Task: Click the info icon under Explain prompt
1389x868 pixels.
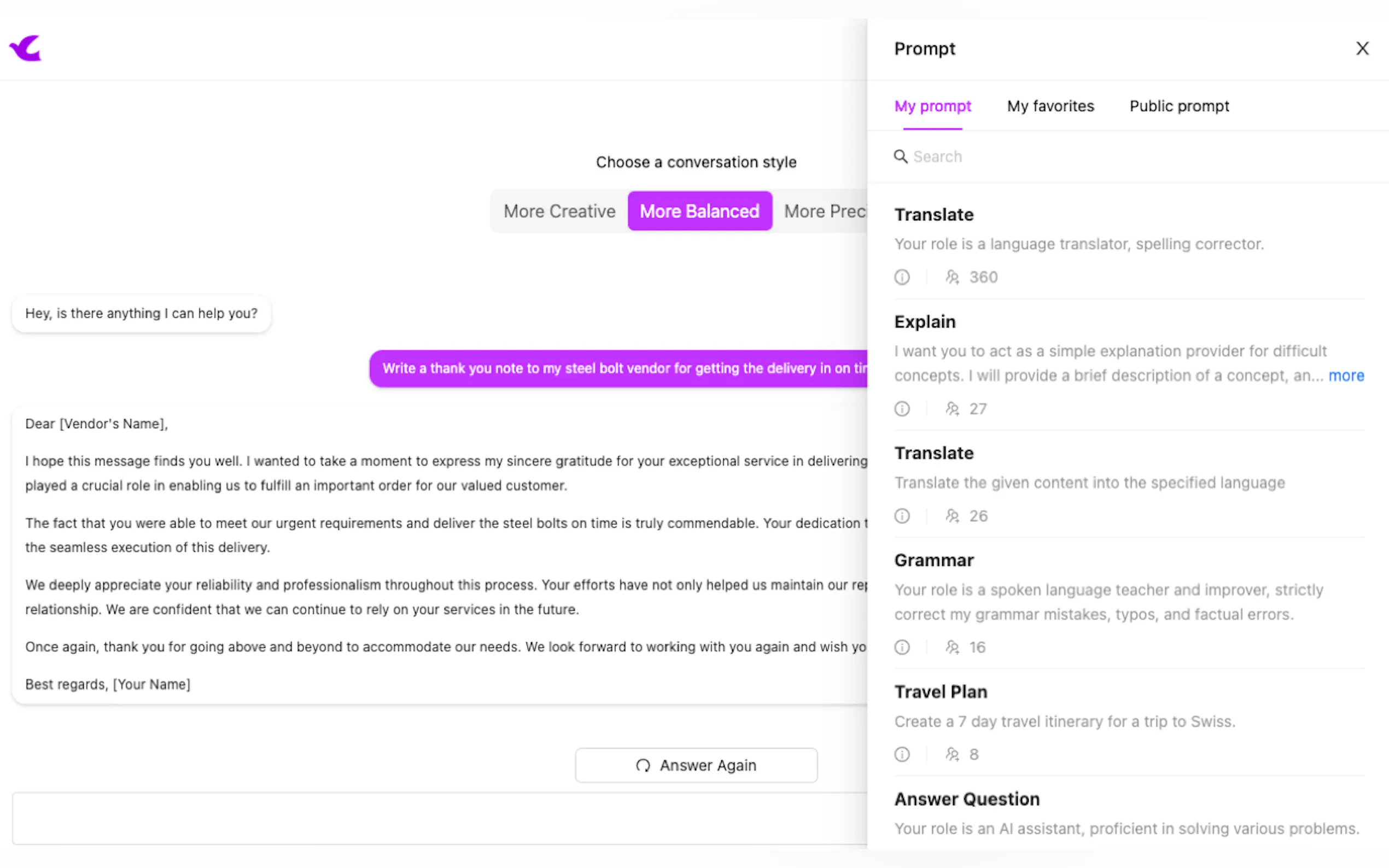Action: (902, 409)
